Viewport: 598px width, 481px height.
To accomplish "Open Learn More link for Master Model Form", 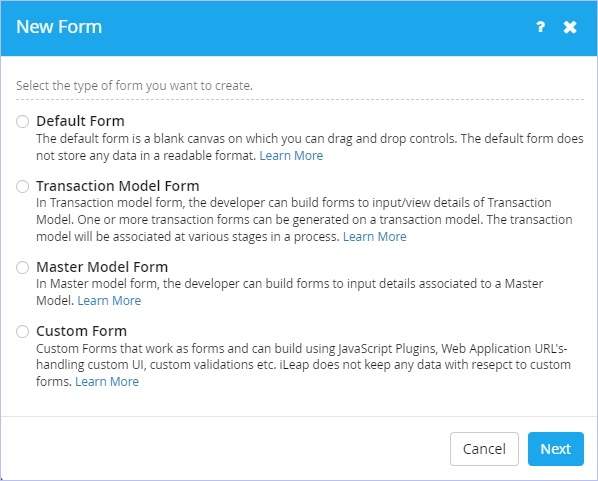I will click(x=109, y=301).
